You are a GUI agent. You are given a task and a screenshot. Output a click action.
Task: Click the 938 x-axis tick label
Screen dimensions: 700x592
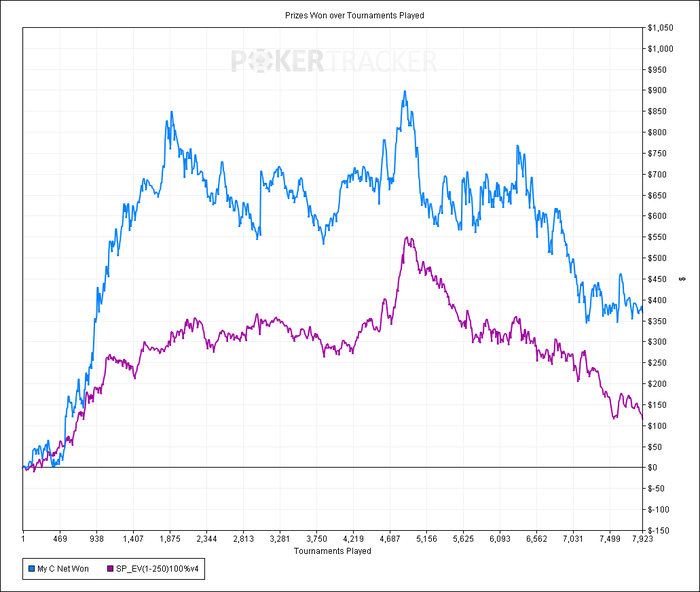pos(96,539)
